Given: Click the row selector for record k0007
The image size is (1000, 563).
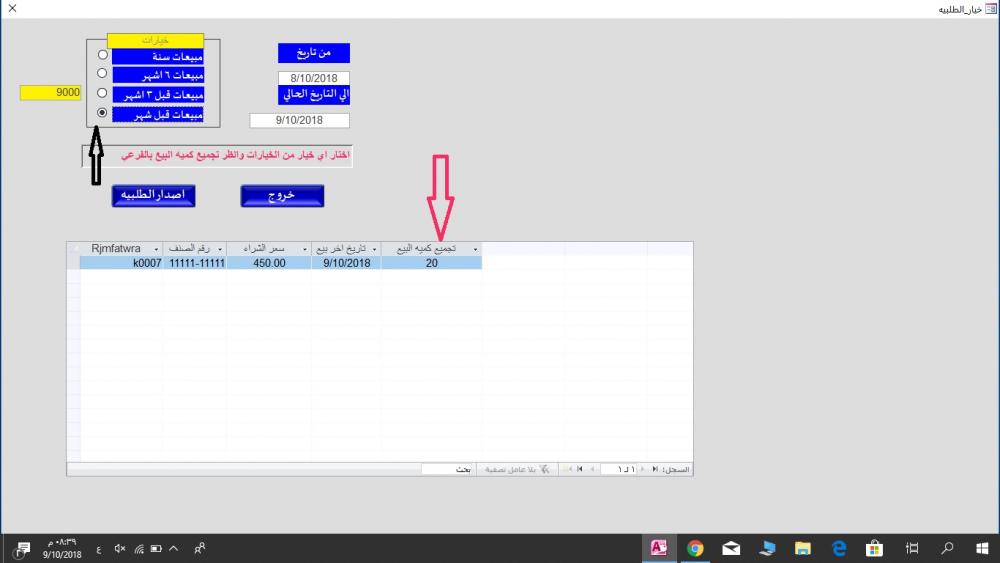Looking at the screenshot, I should coord(73,263).
